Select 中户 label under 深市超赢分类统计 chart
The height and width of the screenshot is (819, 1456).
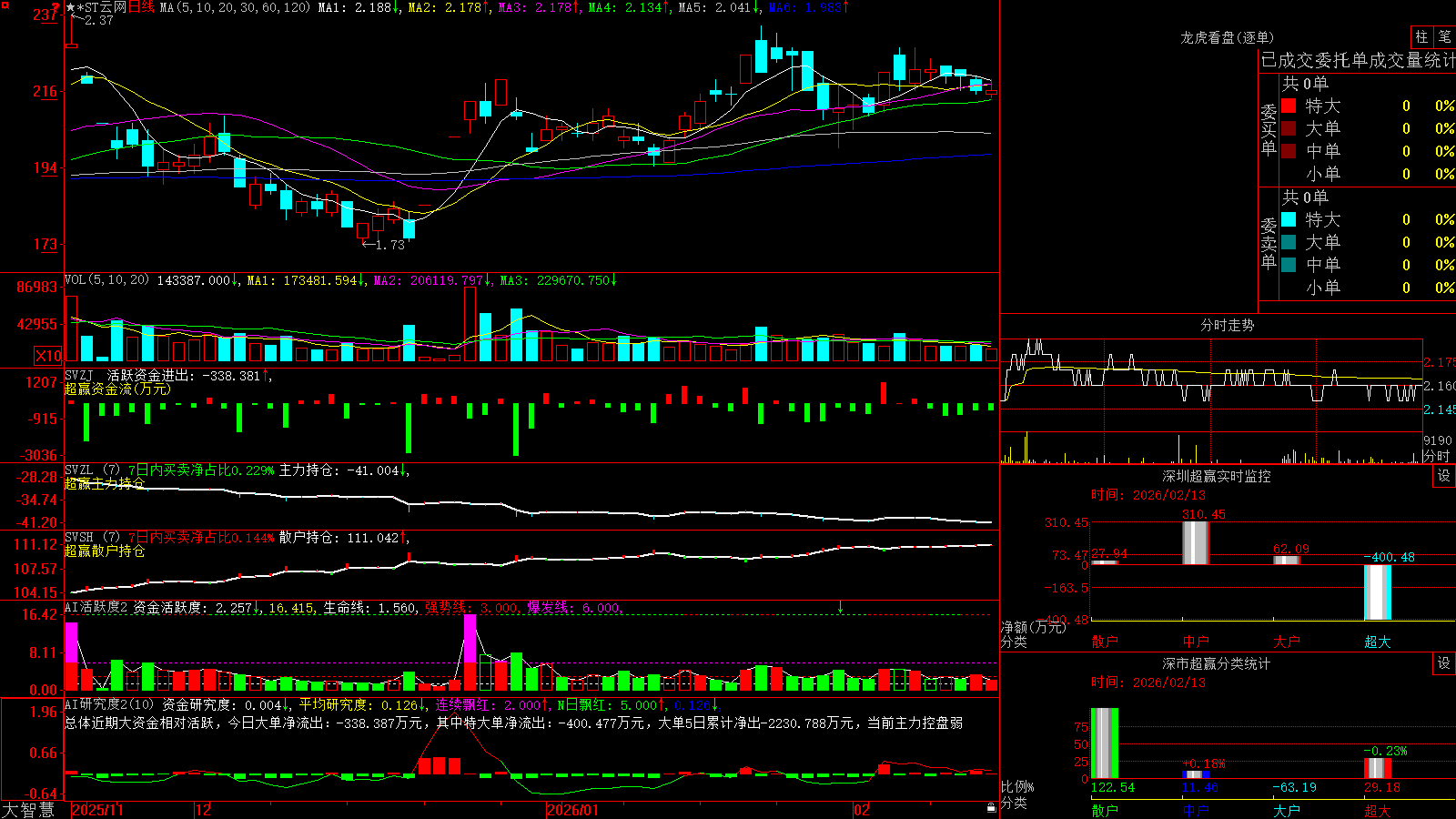[x=1196, y=811]
